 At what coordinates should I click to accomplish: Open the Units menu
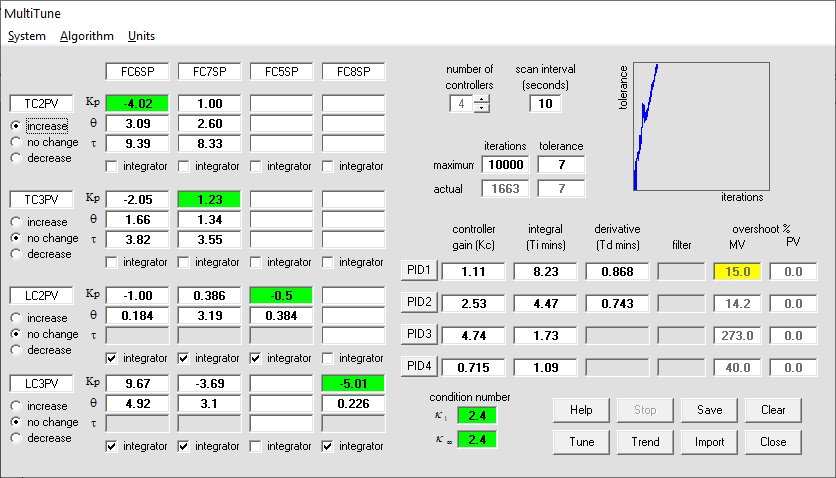(x=141, y=36)
